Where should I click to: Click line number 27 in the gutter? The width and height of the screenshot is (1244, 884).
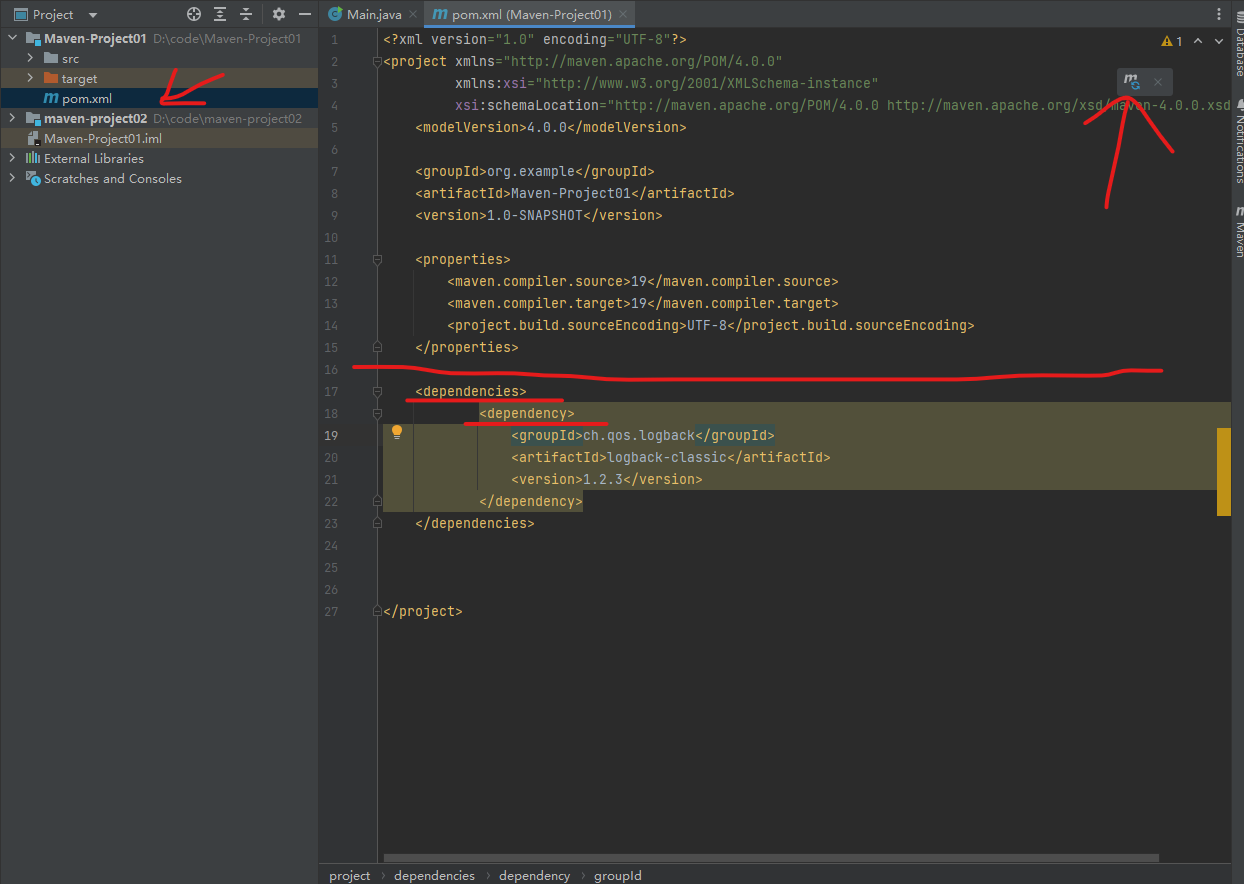pyautogui.click(x=331, y=611)
